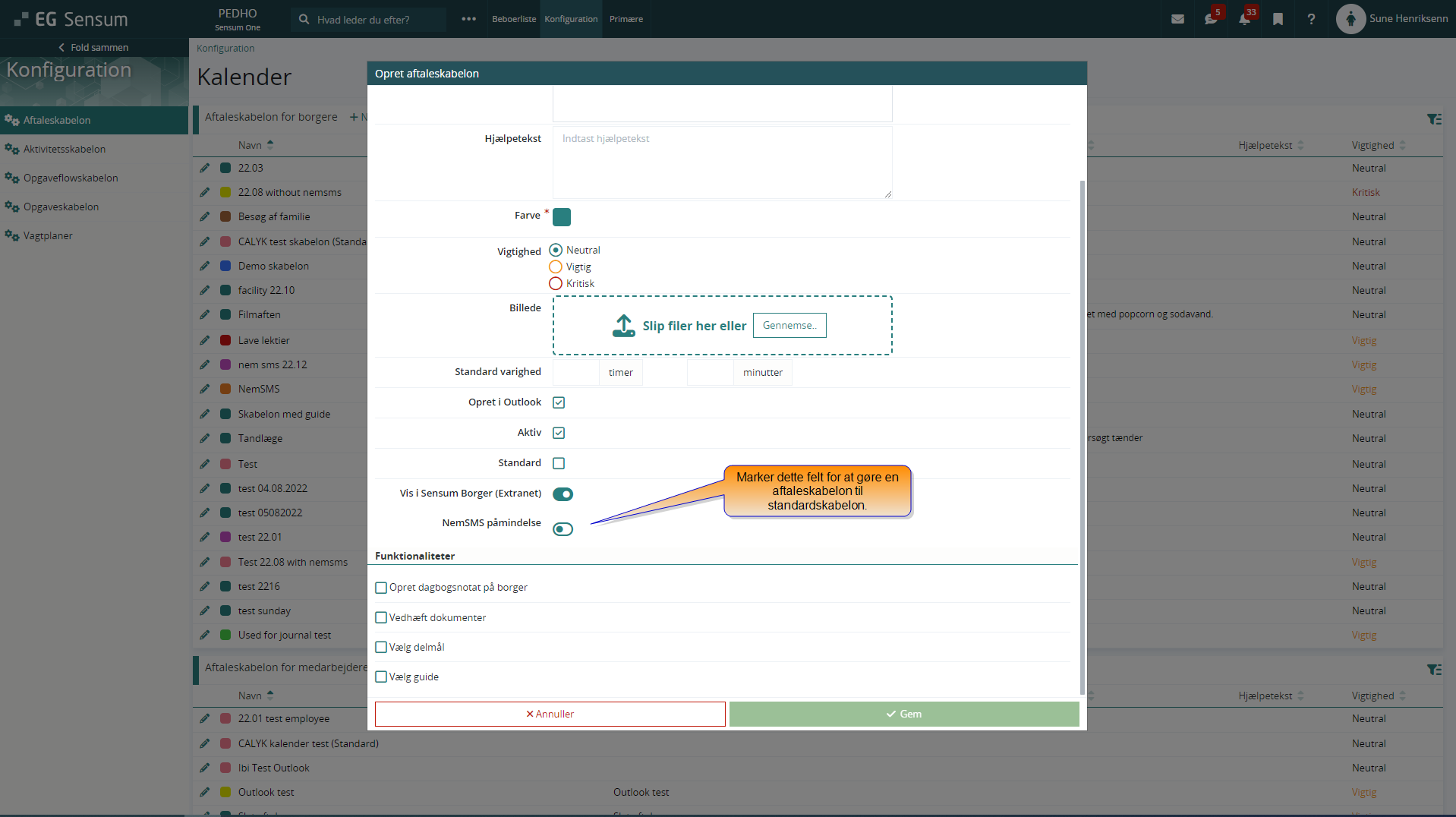The image size is (1456, 817).
Task: Open notifications bell with 33 badge
Action: point(1245,19)
